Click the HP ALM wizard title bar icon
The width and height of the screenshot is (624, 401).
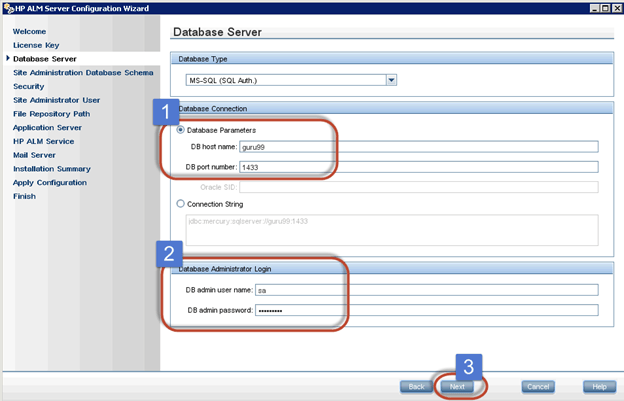pyautogui.click(x=7, y=8)
